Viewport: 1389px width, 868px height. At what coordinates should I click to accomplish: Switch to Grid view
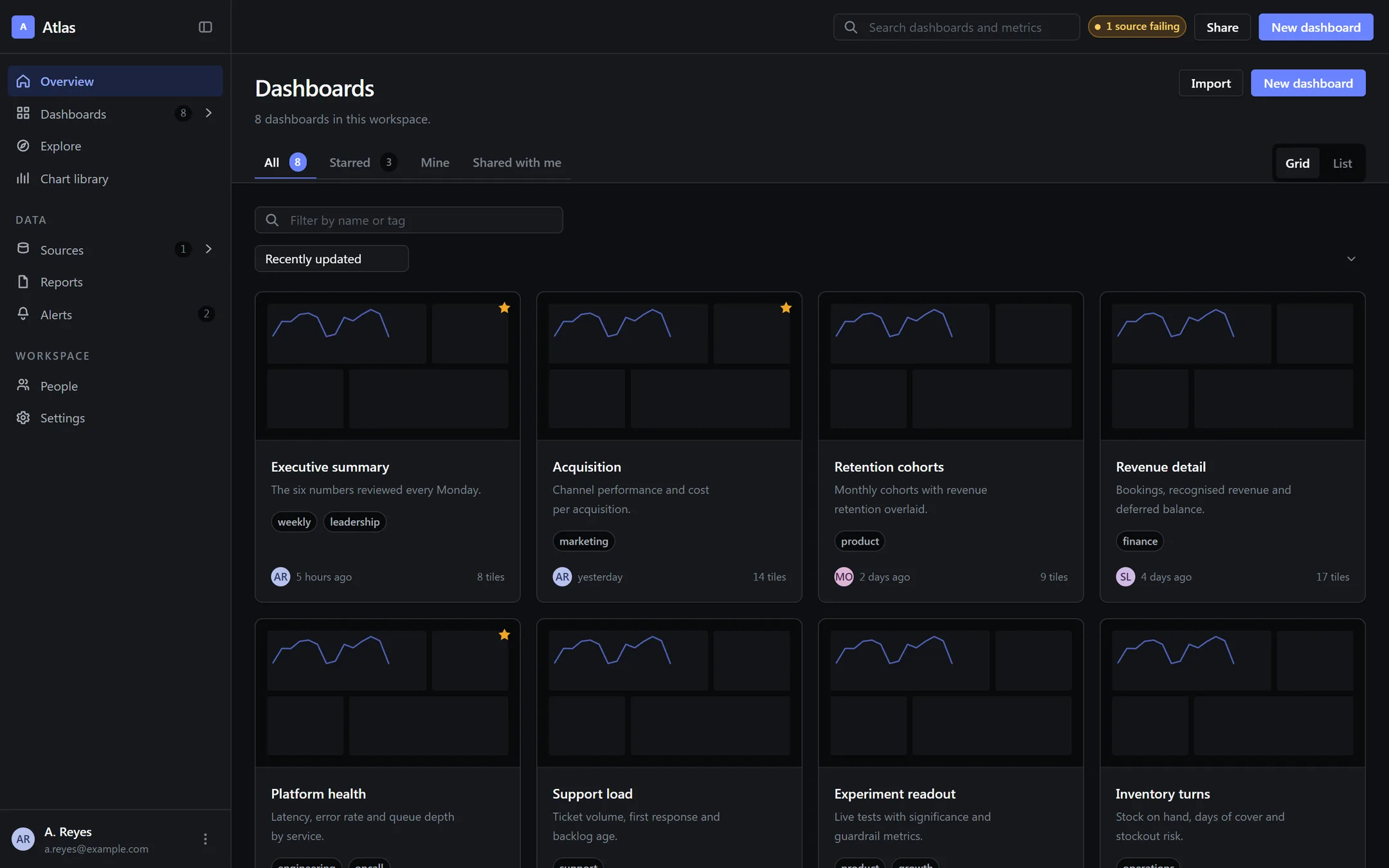(x=1297, y=163)
